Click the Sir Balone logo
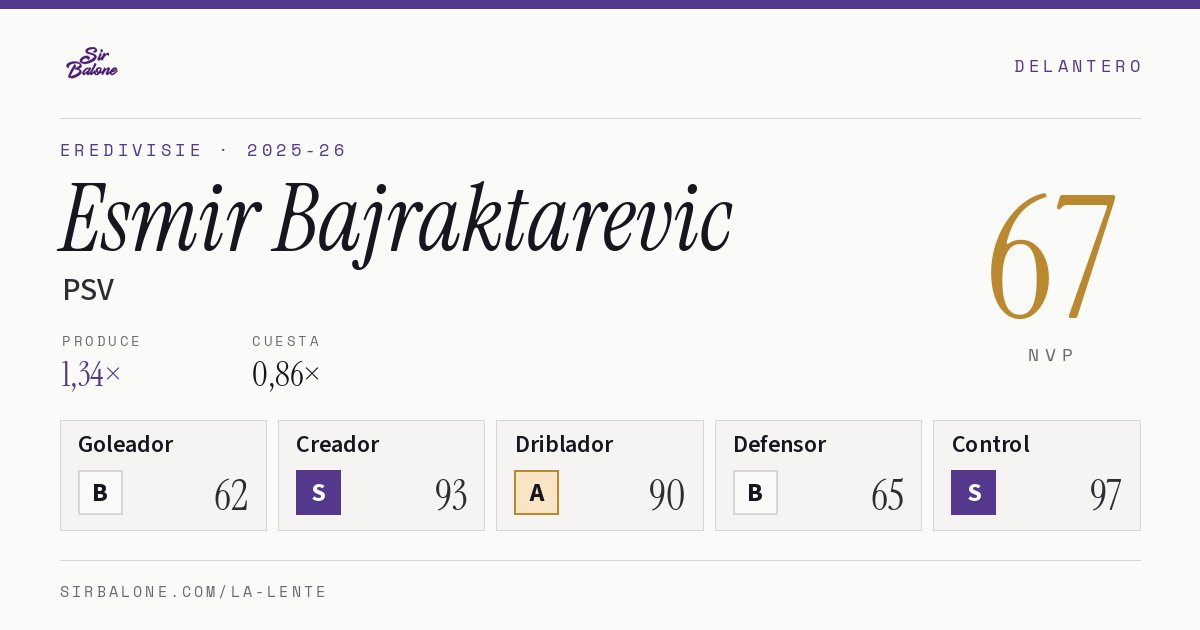 (92, 63)
